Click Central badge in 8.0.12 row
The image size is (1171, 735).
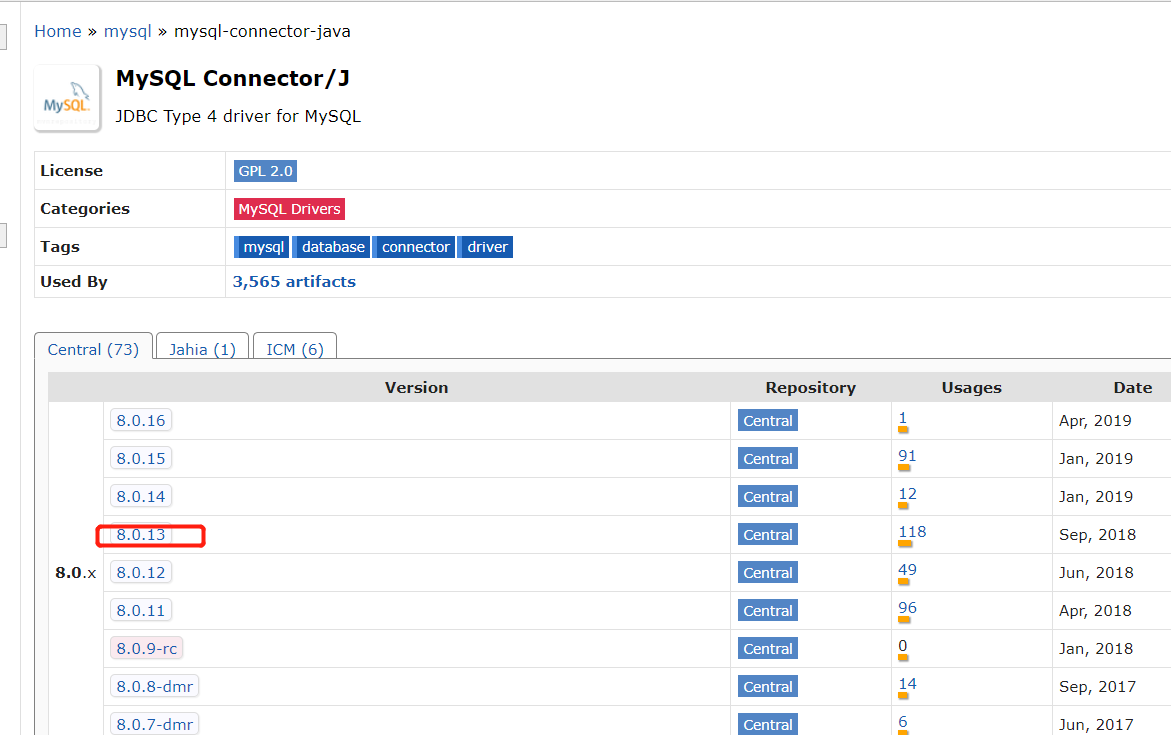point(768,573)
